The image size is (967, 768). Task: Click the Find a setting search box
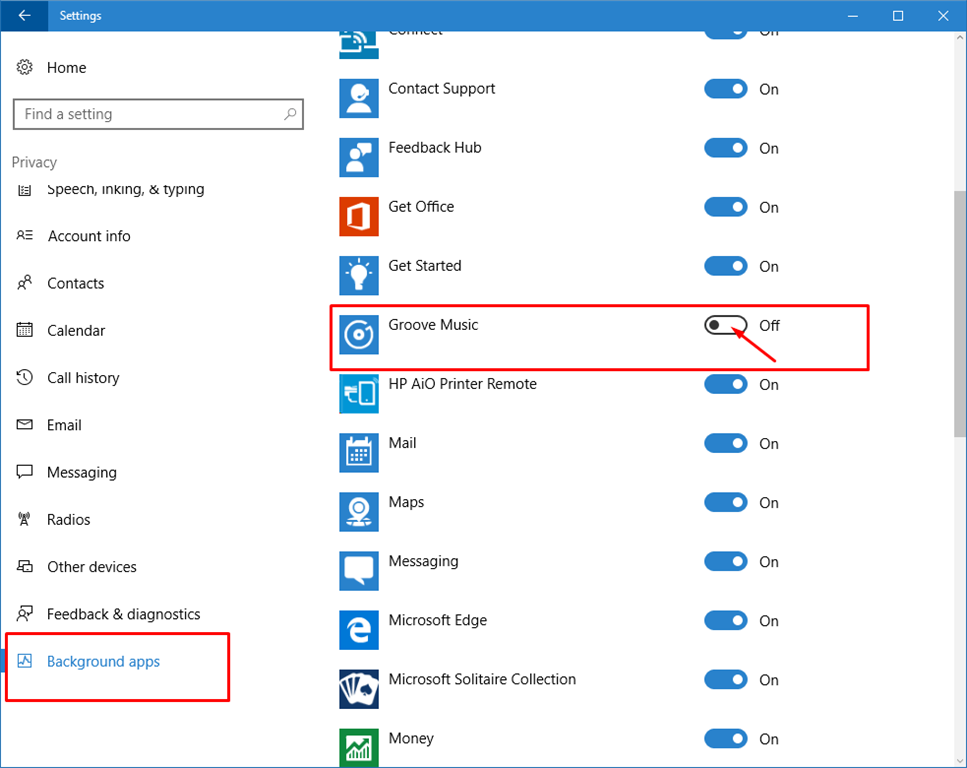[150, 114]
